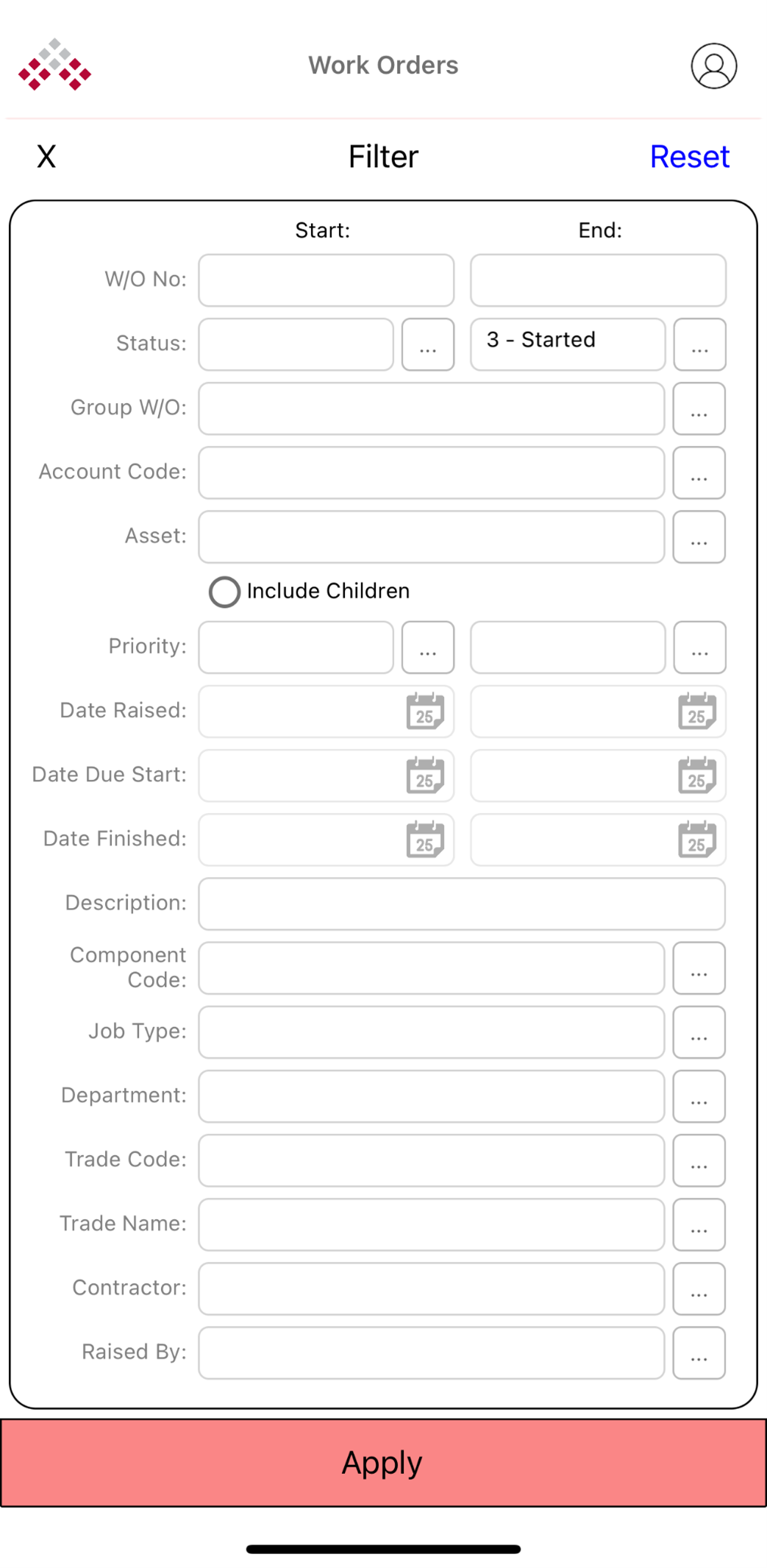Click the Description input field
The image size is (767, 1568).
[461, 904]
